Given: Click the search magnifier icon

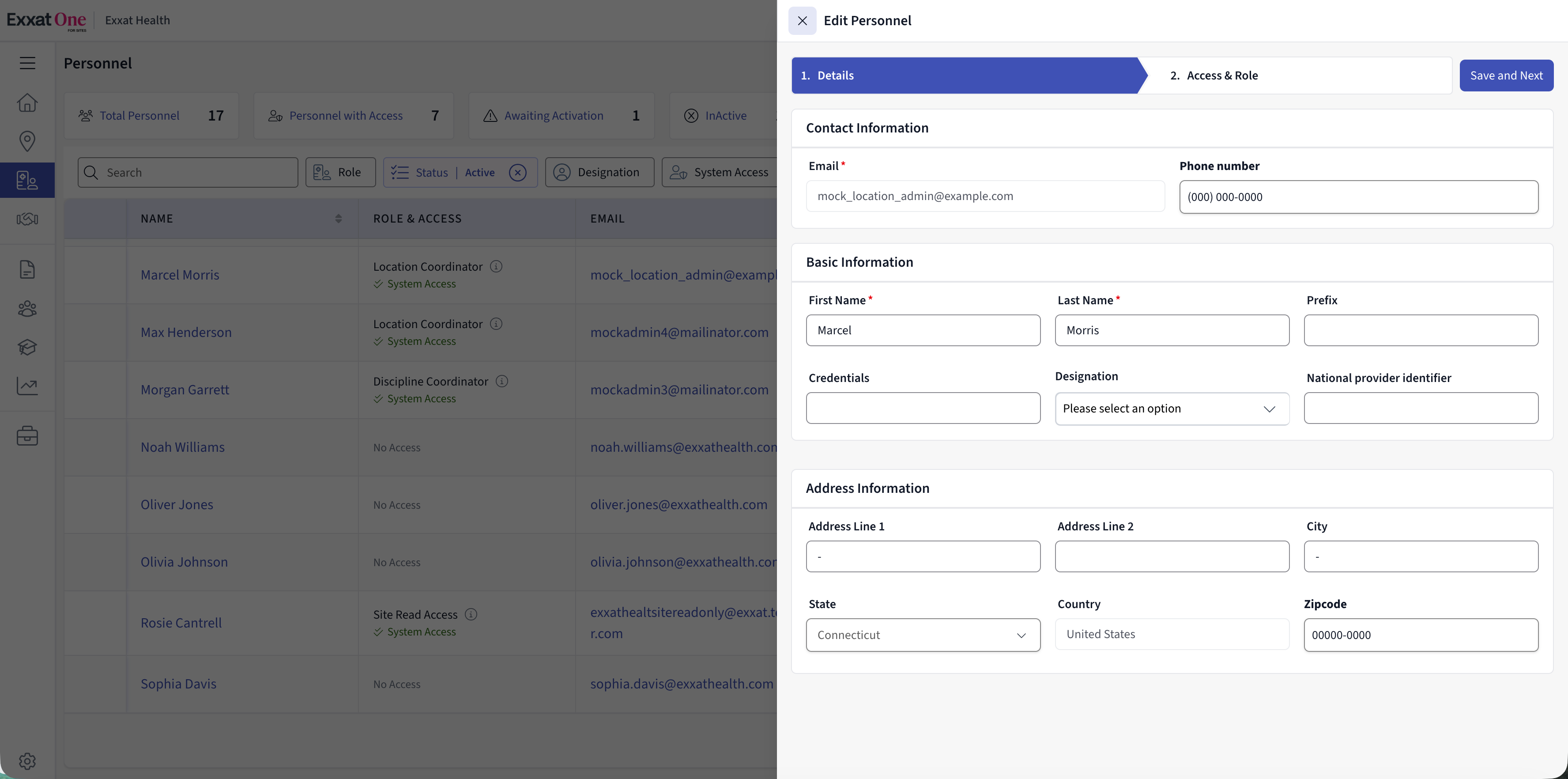Looking at the screenshot, I should click(x=91, y=173).
